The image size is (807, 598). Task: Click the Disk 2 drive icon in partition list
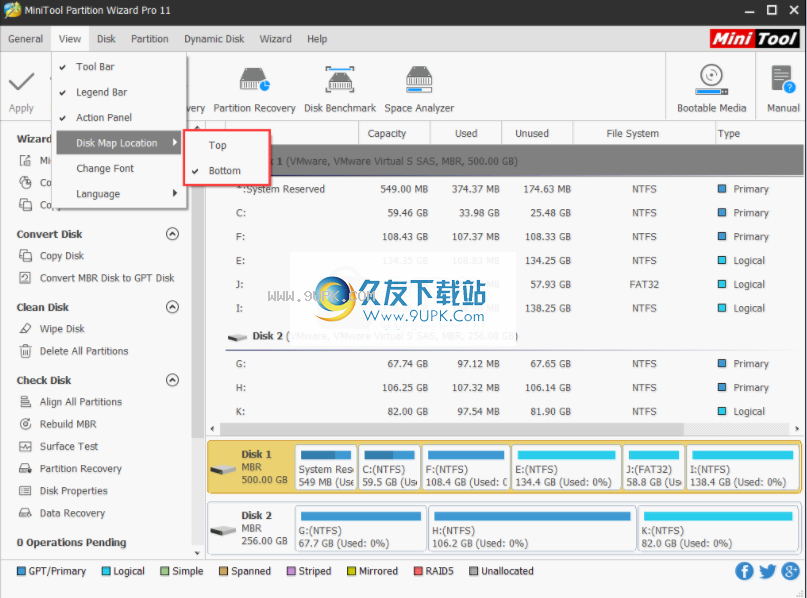pos(237,337)
